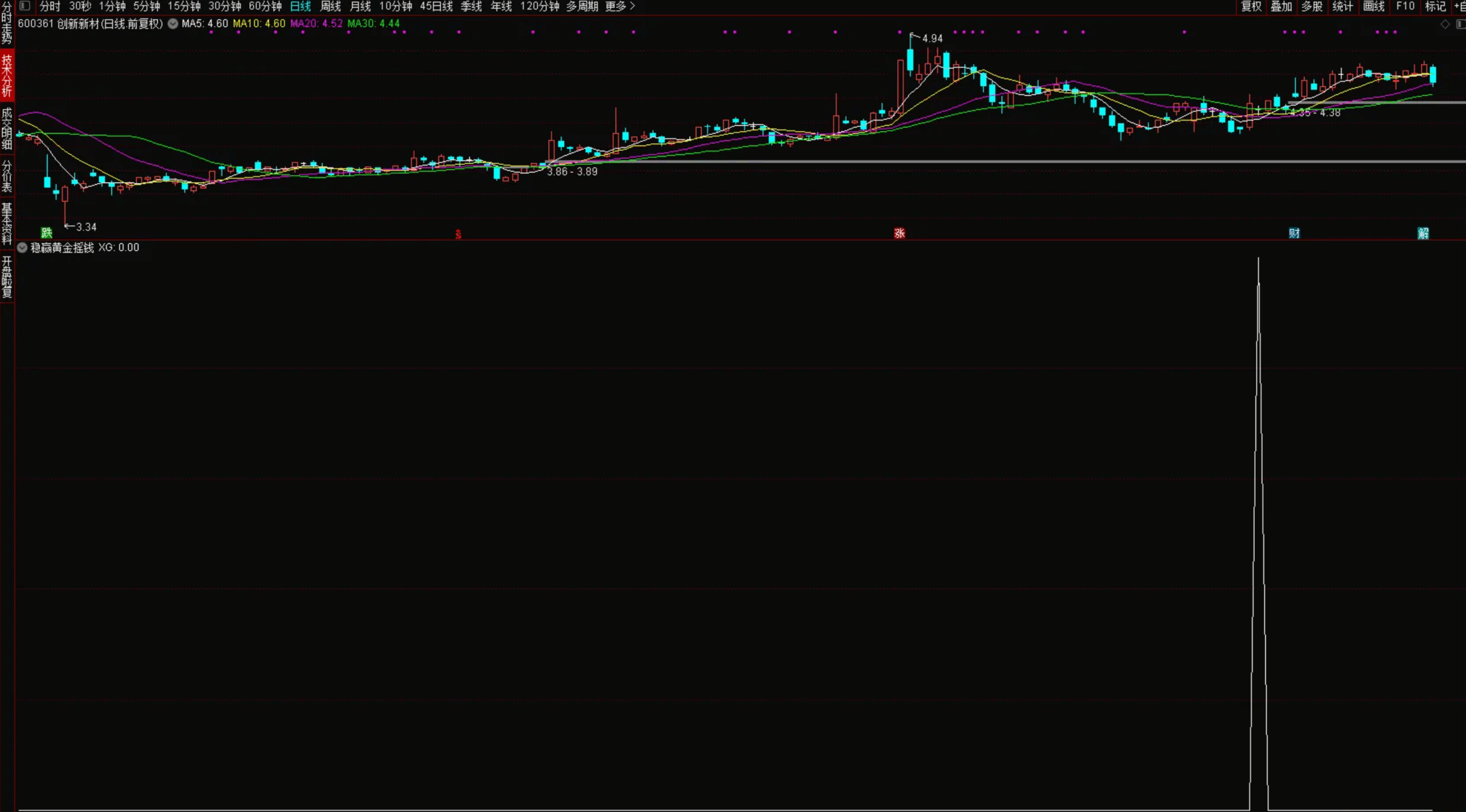The width and height of the screenshot is (1466, 812).
Task: Select the 技术分析 sidebar tab
Action: pos(7,76)
